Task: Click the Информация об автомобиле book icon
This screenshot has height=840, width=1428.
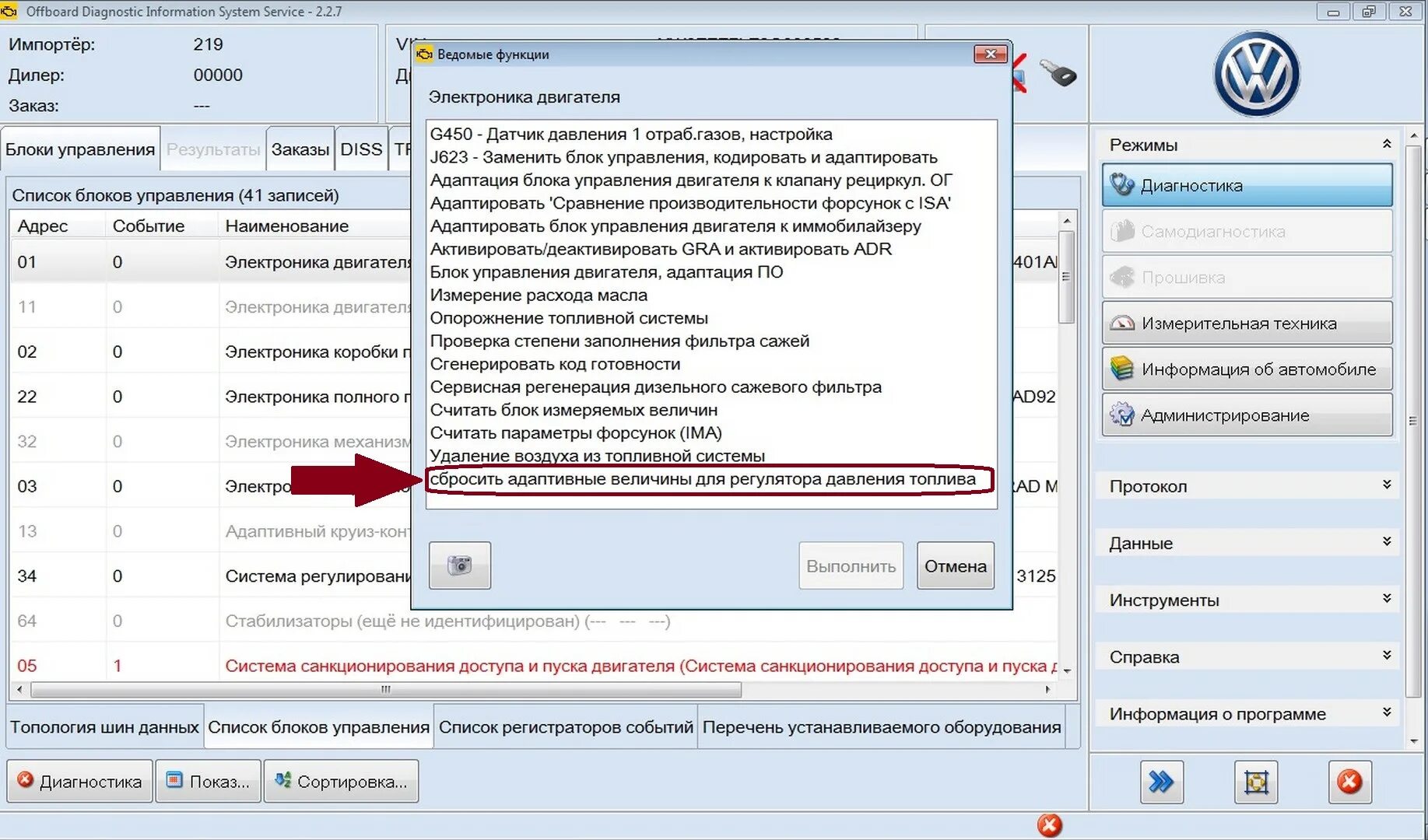Action: click(1122, 369)
